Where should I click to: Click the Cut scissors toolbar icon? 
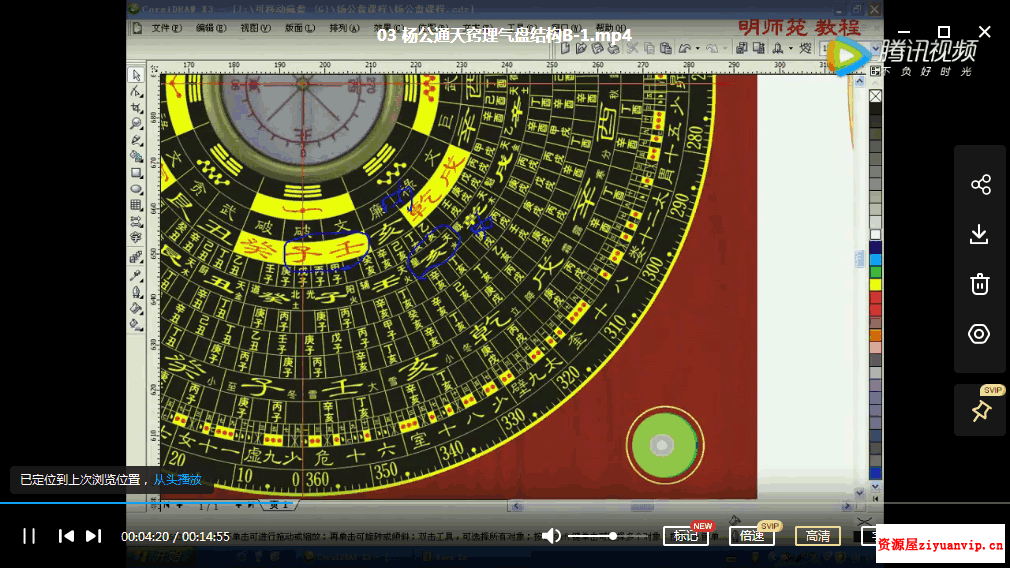point(633,48)
